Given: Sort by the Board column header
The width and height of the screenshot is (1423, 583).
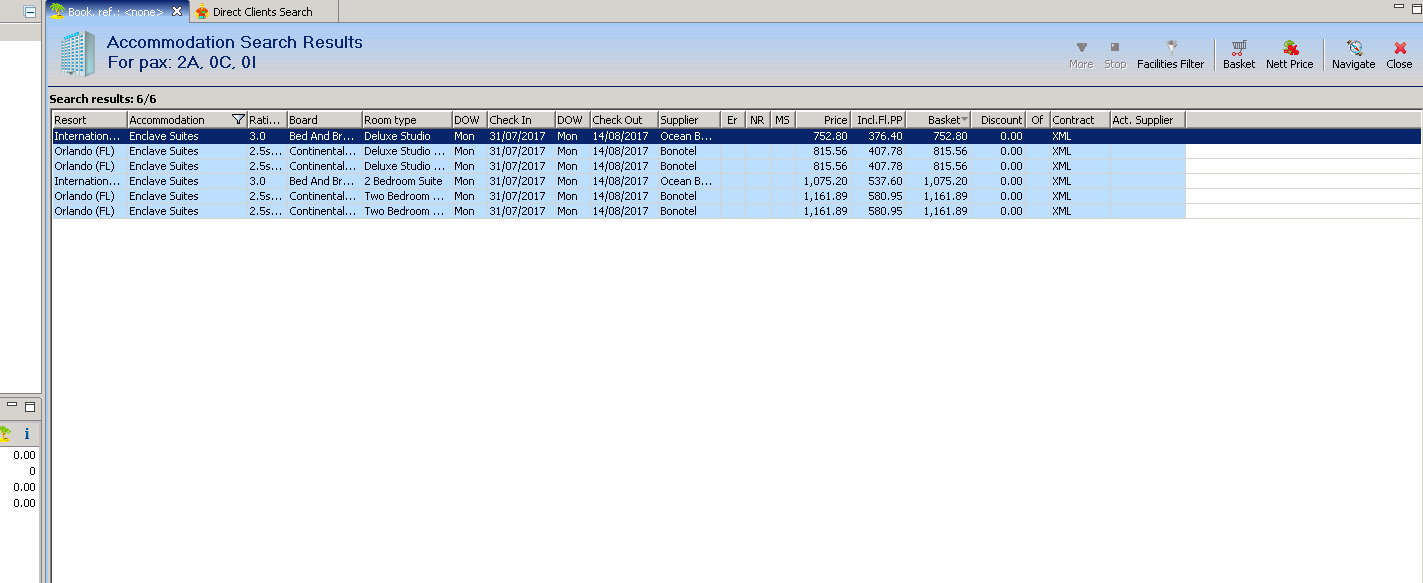Looking at the screenshot, I should (x=325, y=120).
